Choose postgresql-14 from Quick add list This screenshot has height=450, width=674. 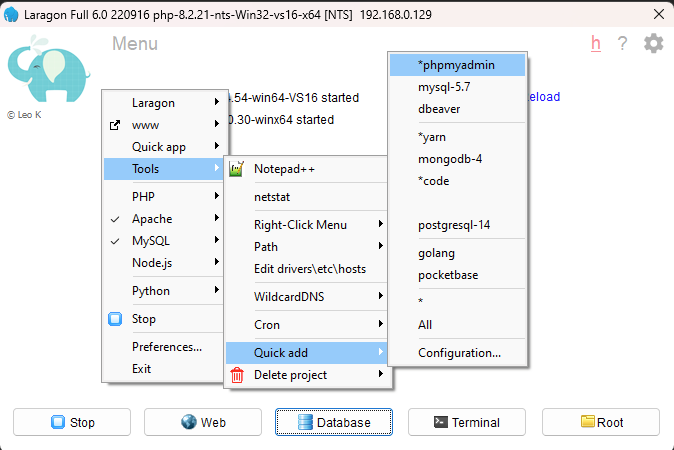pos(454,225)
